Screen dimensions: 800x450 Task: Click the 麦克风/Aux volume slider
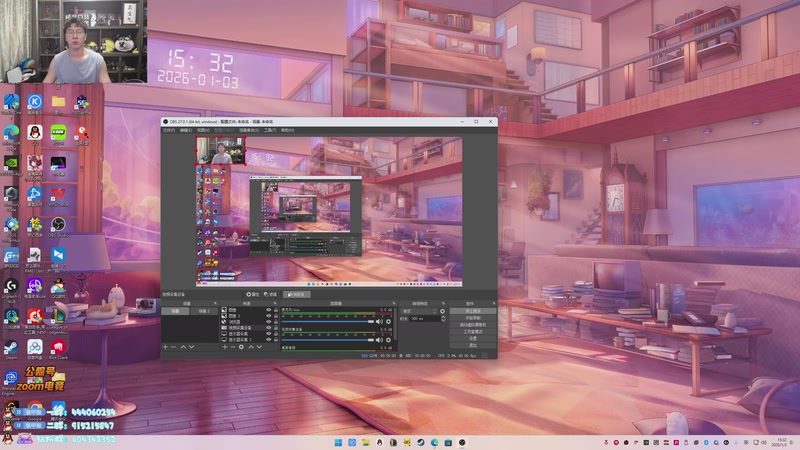328,321
